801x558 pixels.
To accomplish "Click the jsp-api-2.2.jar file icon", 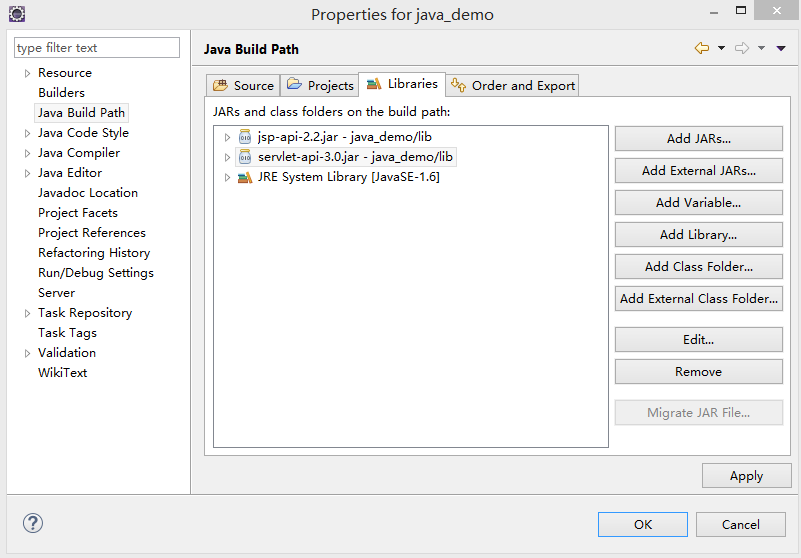I will pos(245,137).
